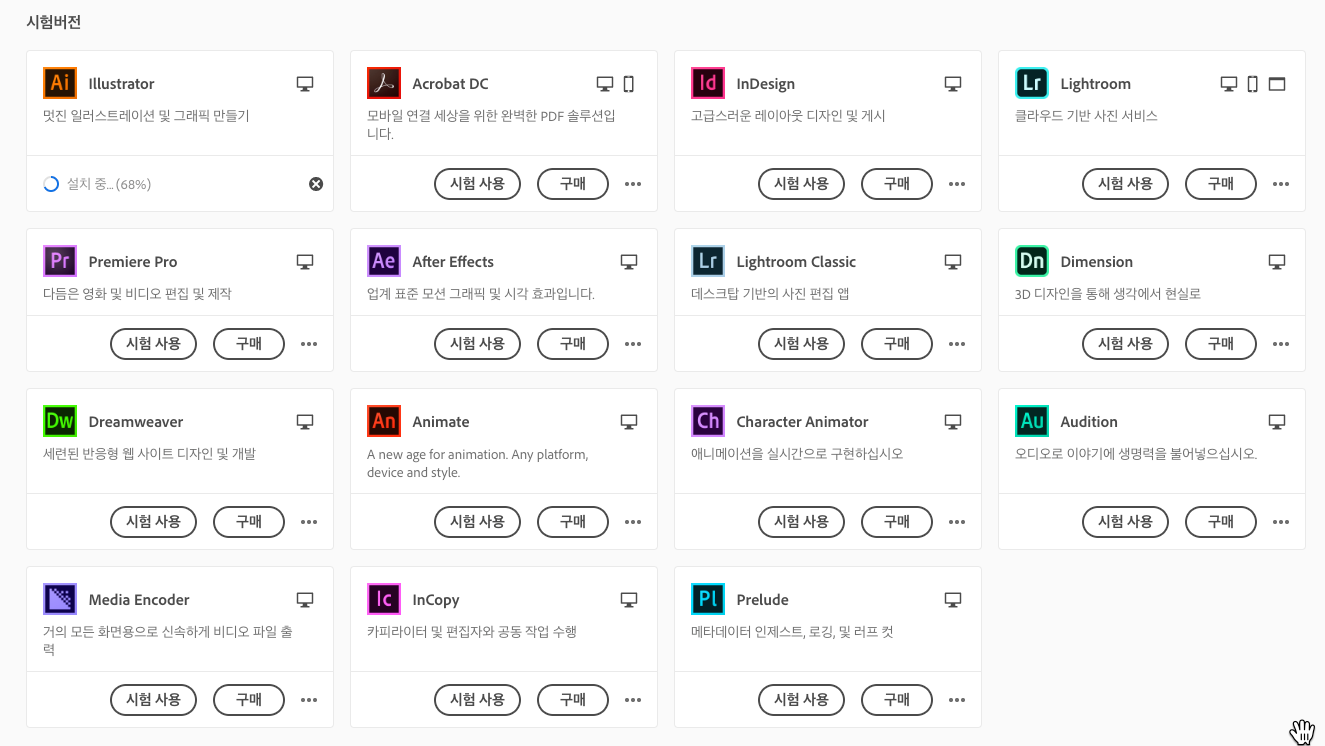
Task: Click the 시험버전 section heading
Action: [x=53, y=22]
